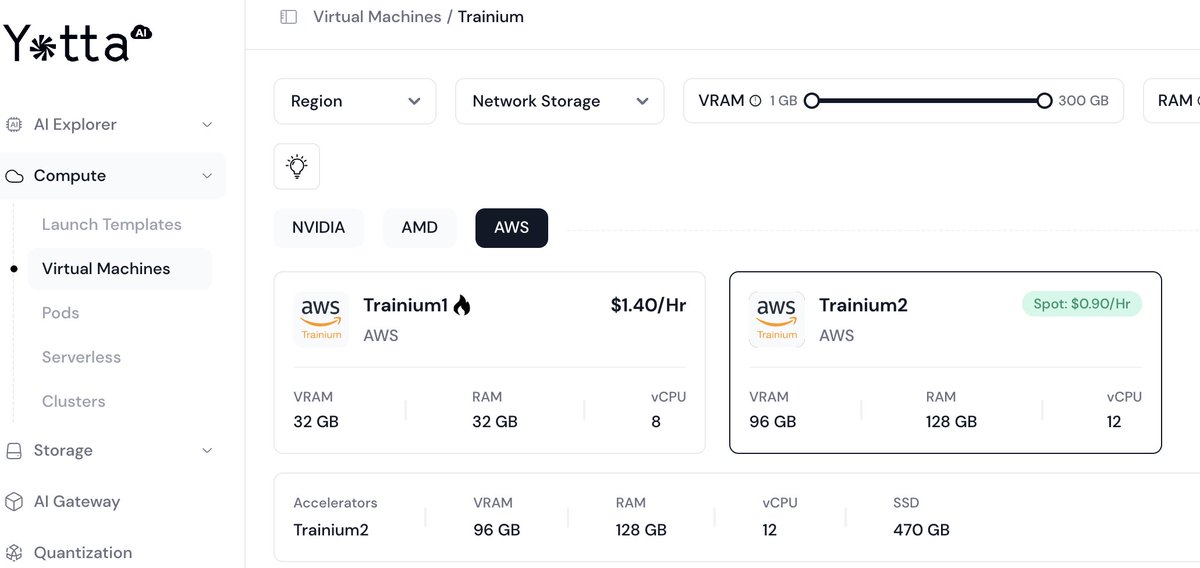Collapse the Compute section chevron
The image size is (1200, 568).
pos(207,176)
